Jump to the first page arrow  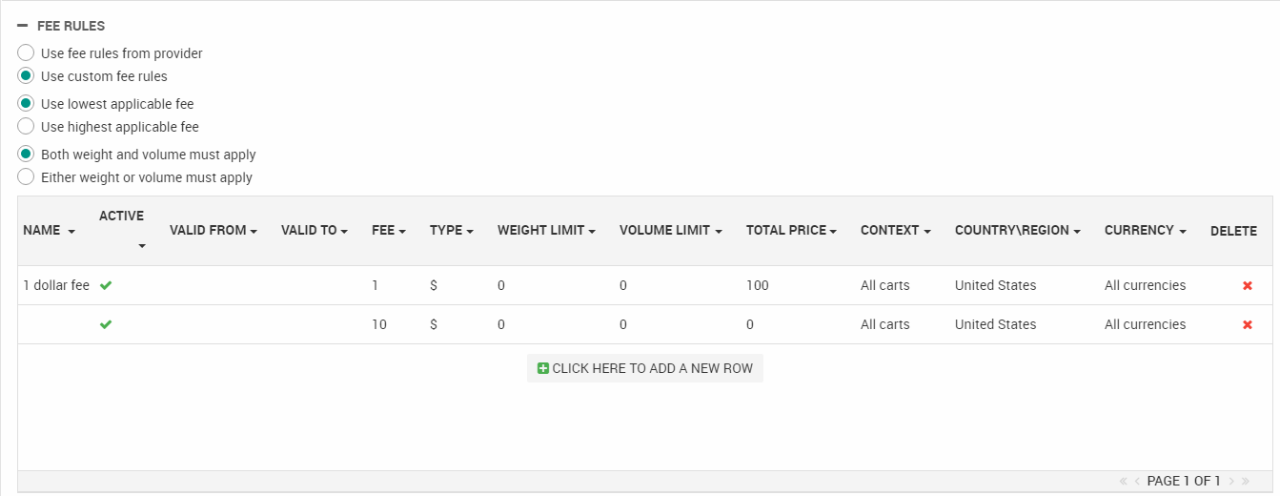coord(1124,481)
